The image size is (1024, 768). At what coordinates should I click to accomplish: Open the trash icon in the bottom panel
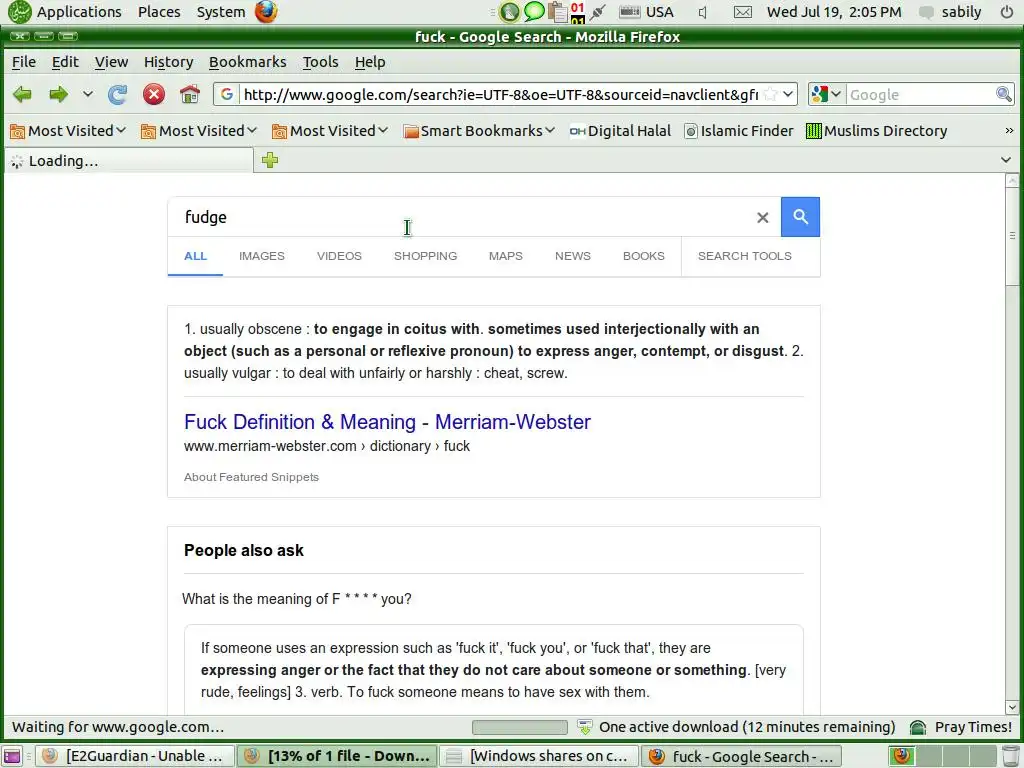[1011, 756]
